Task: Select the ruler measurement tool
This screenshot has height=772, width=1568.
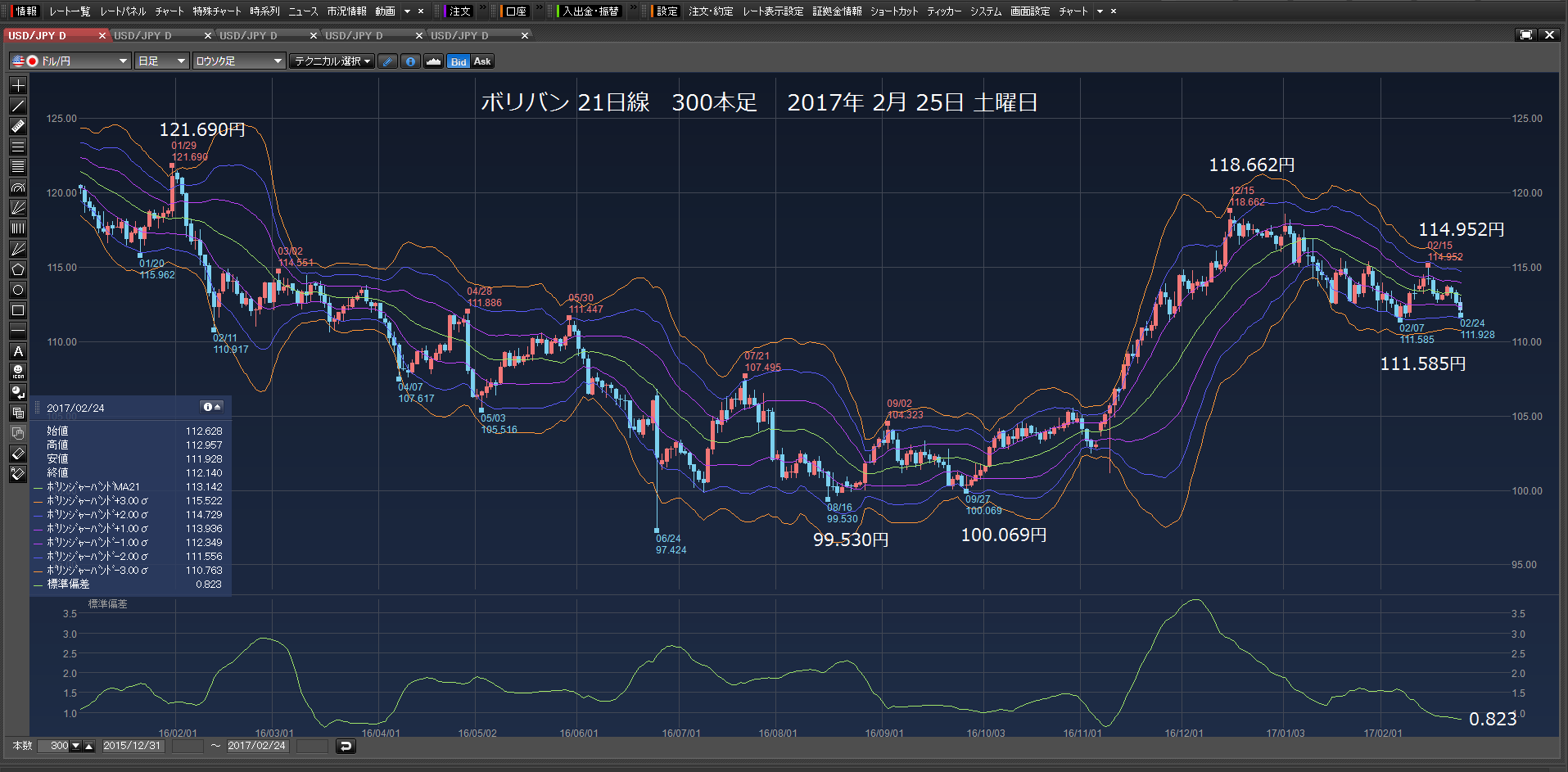Action: [18, 126]
